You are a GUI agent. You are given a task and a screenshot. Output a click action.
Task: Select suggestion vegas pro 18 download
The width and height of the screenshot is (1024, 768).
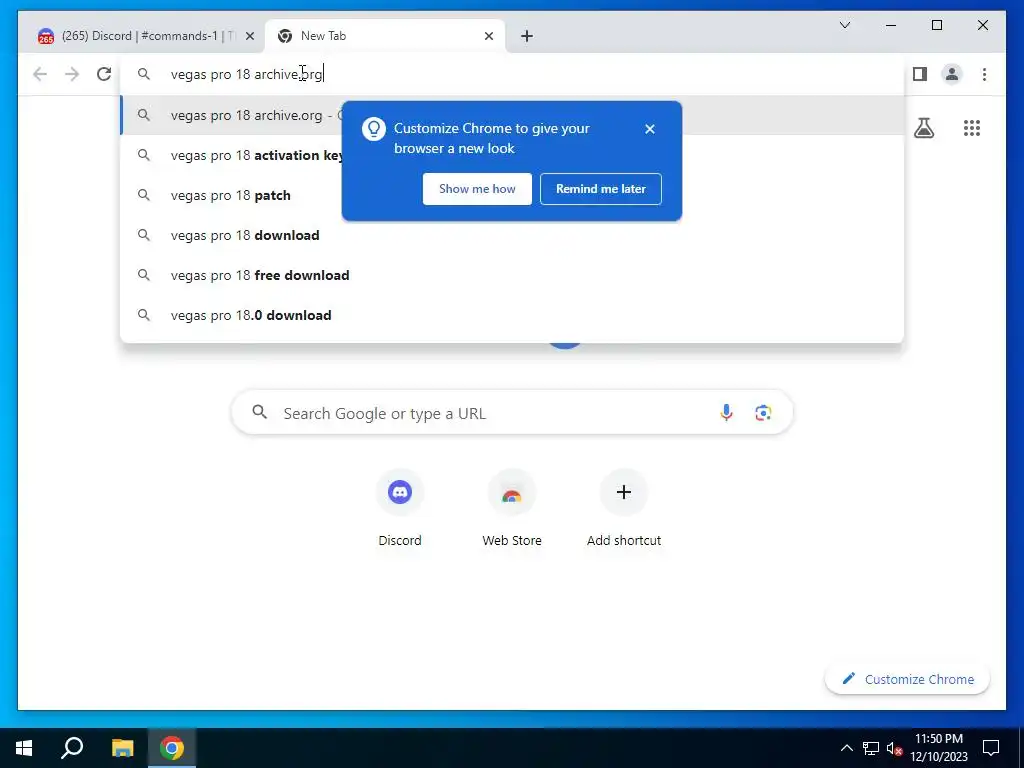512,235
